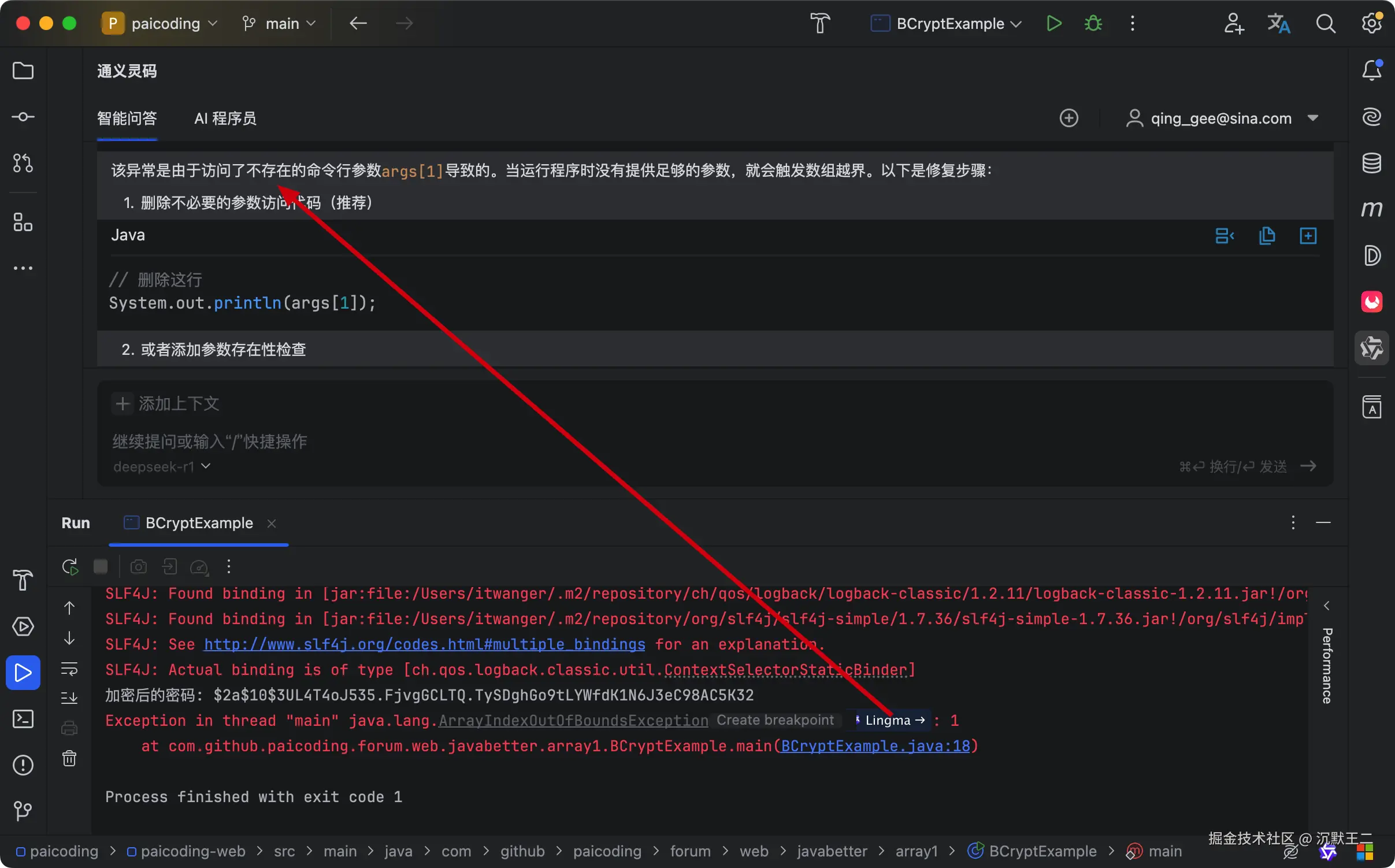The width and height of the screenshot is (1395, 868).
Task: Click the Rerun BCryptExample icon
Action: [70, 567]
